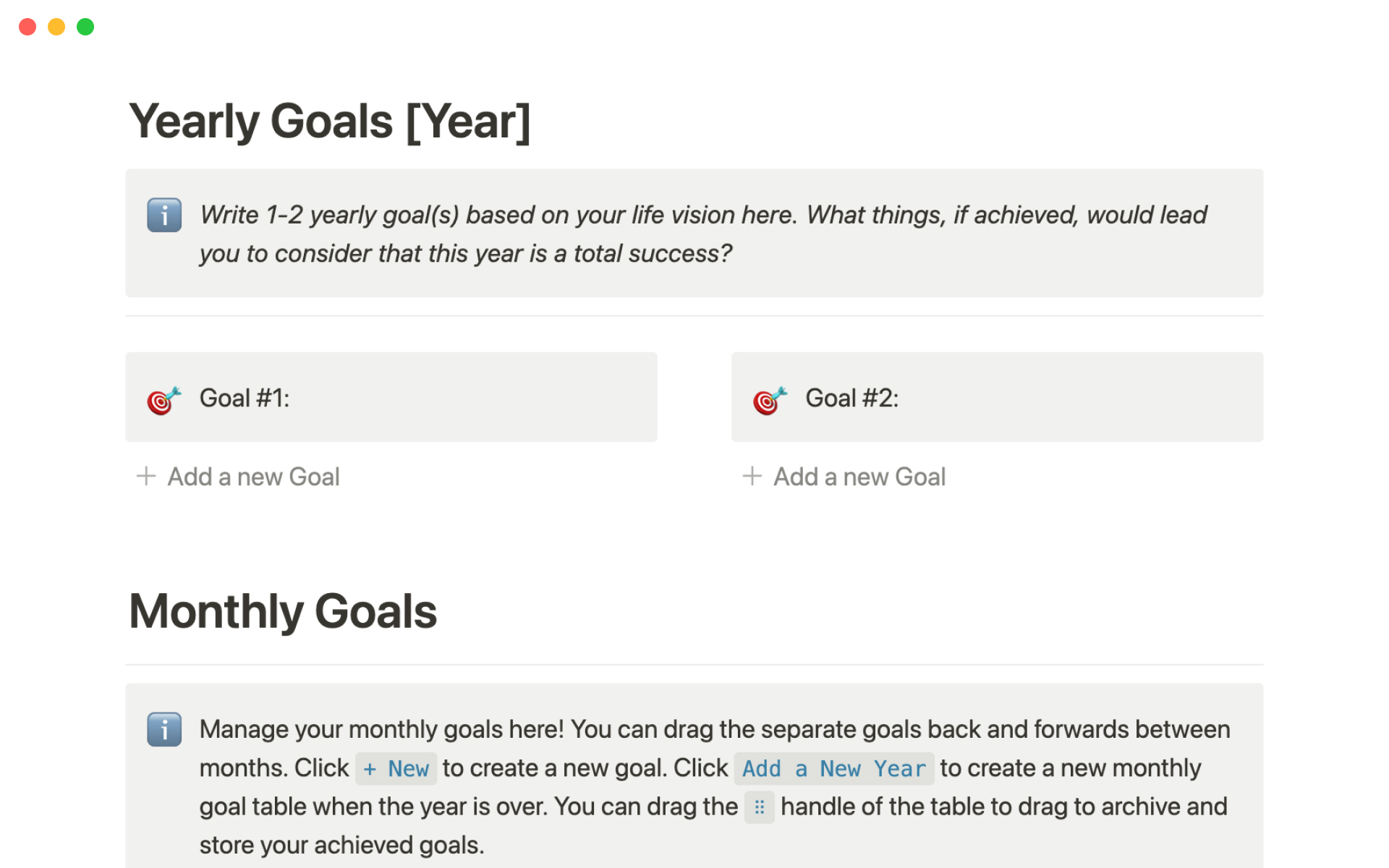Click the yellow minimize window button

56,27
